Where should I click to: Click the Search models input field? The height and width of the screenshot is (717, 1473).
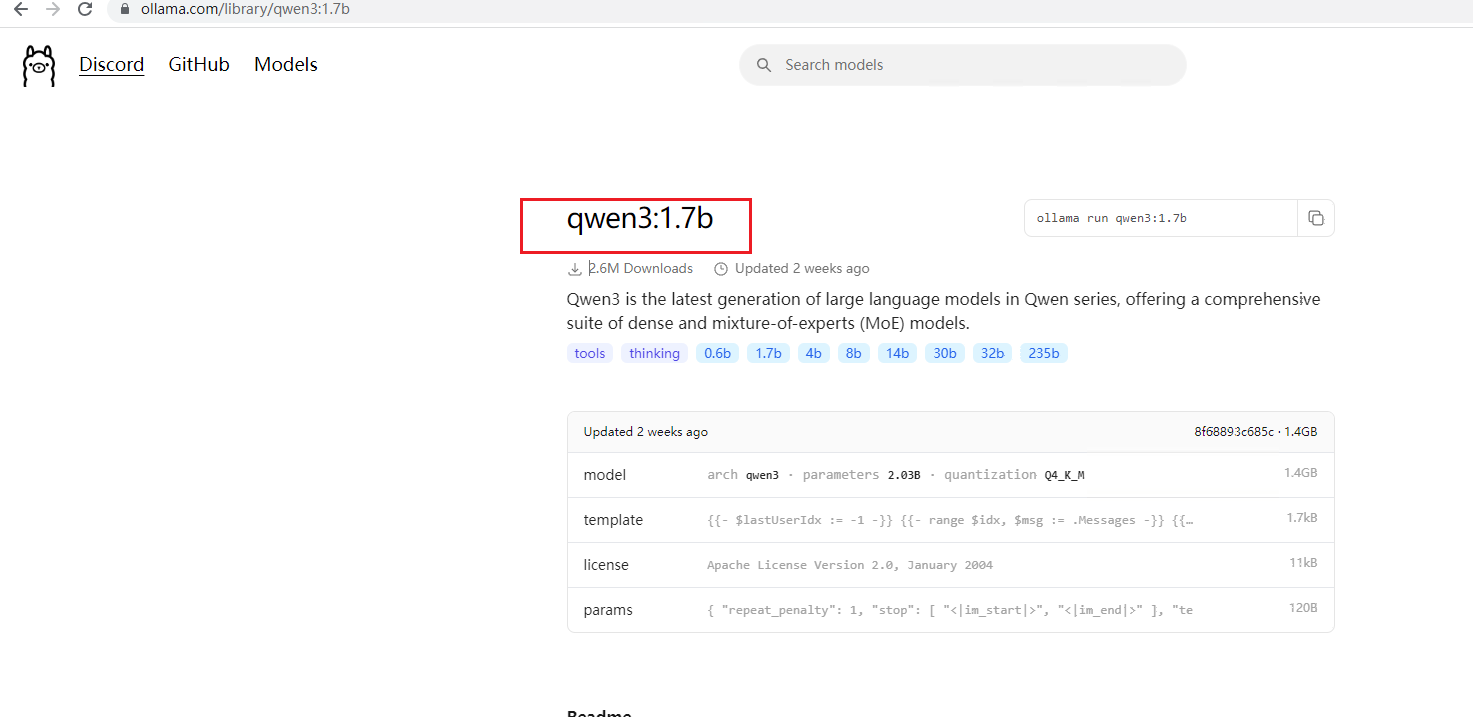pyautogui.click(x=963, y=65)
